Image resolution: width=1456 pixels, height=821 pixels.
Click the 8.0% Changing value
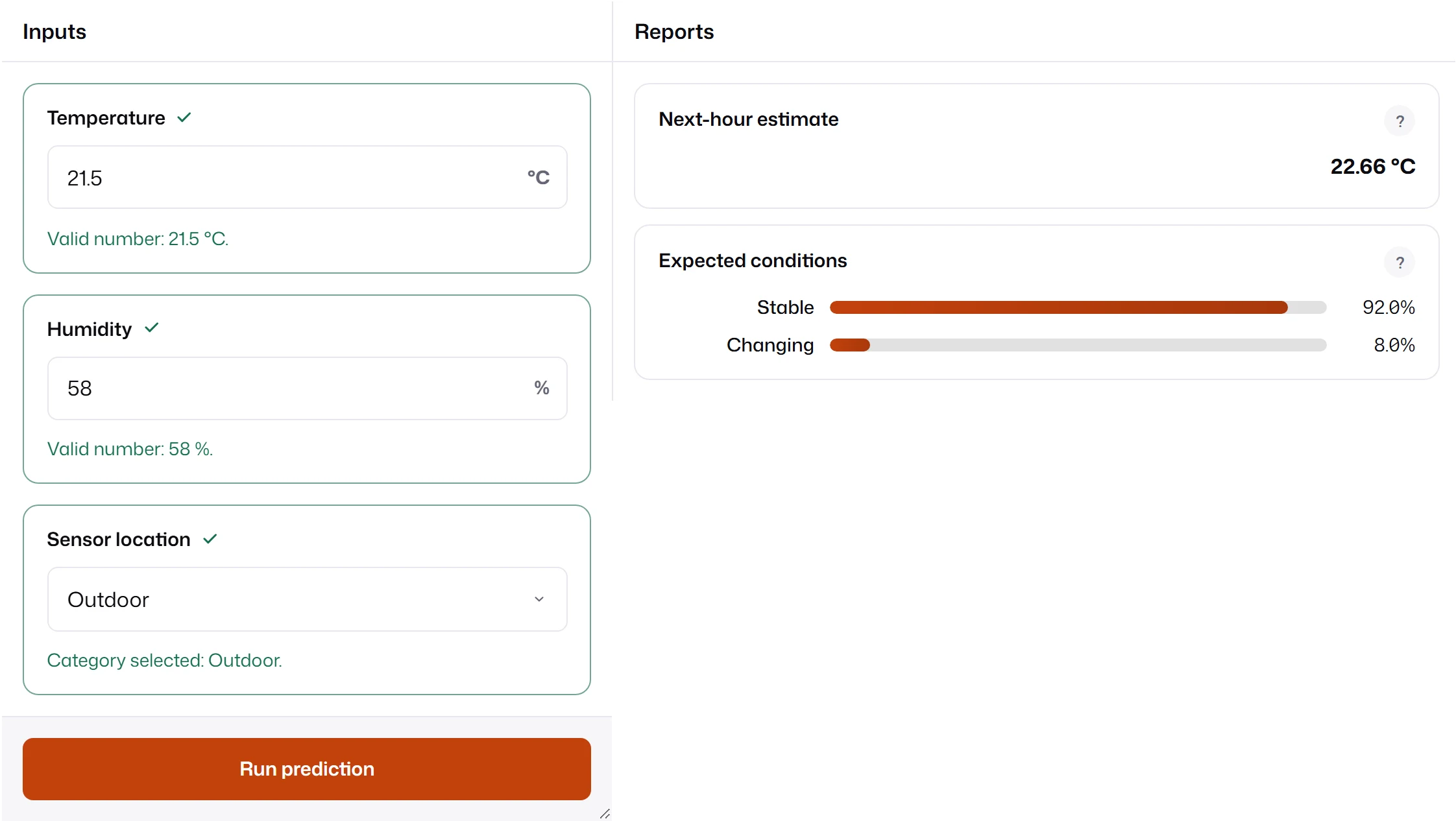1394,345
